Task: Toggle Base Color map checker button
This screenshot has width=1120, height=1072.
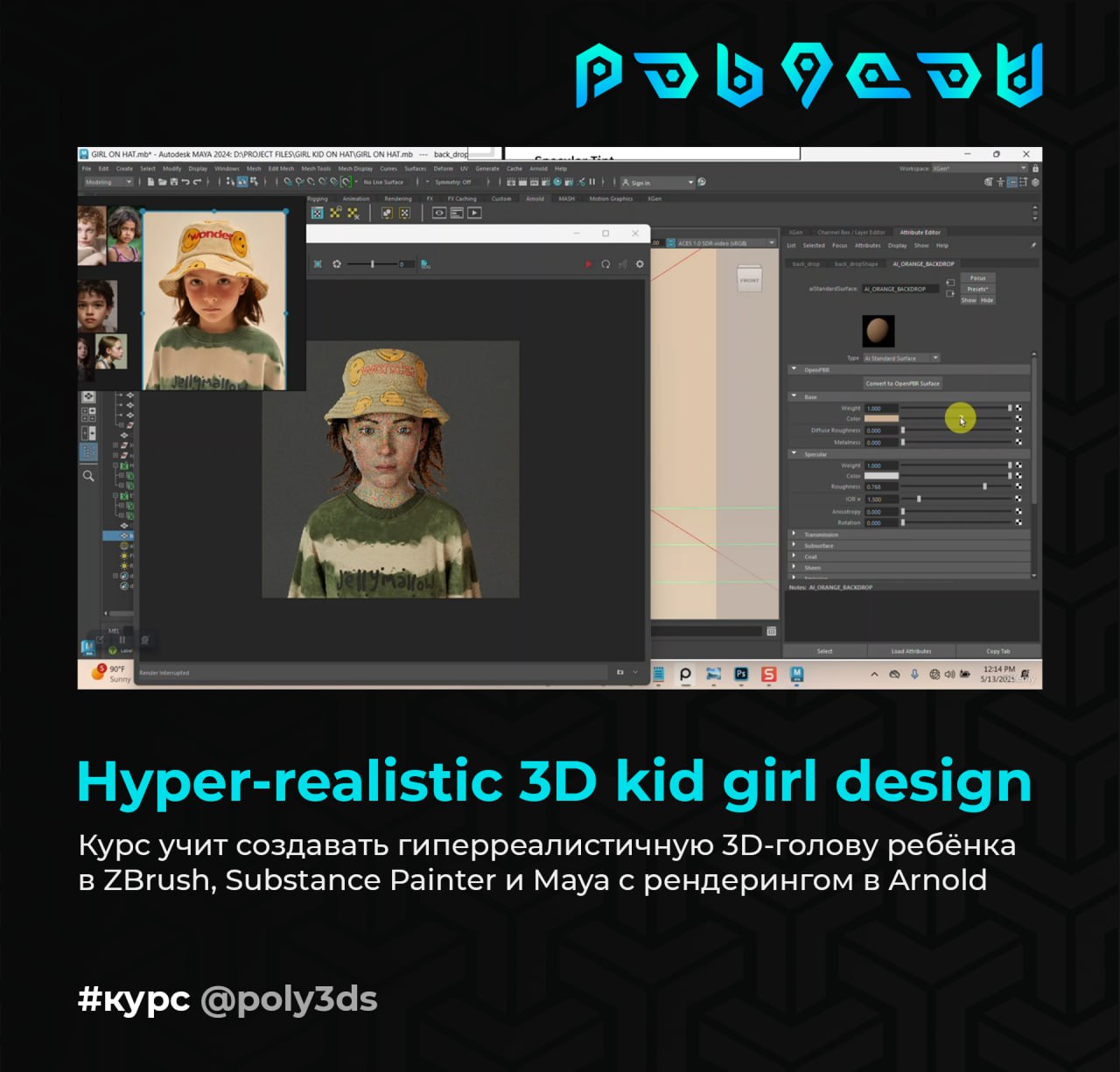Action: click(x=1018, y=419)
